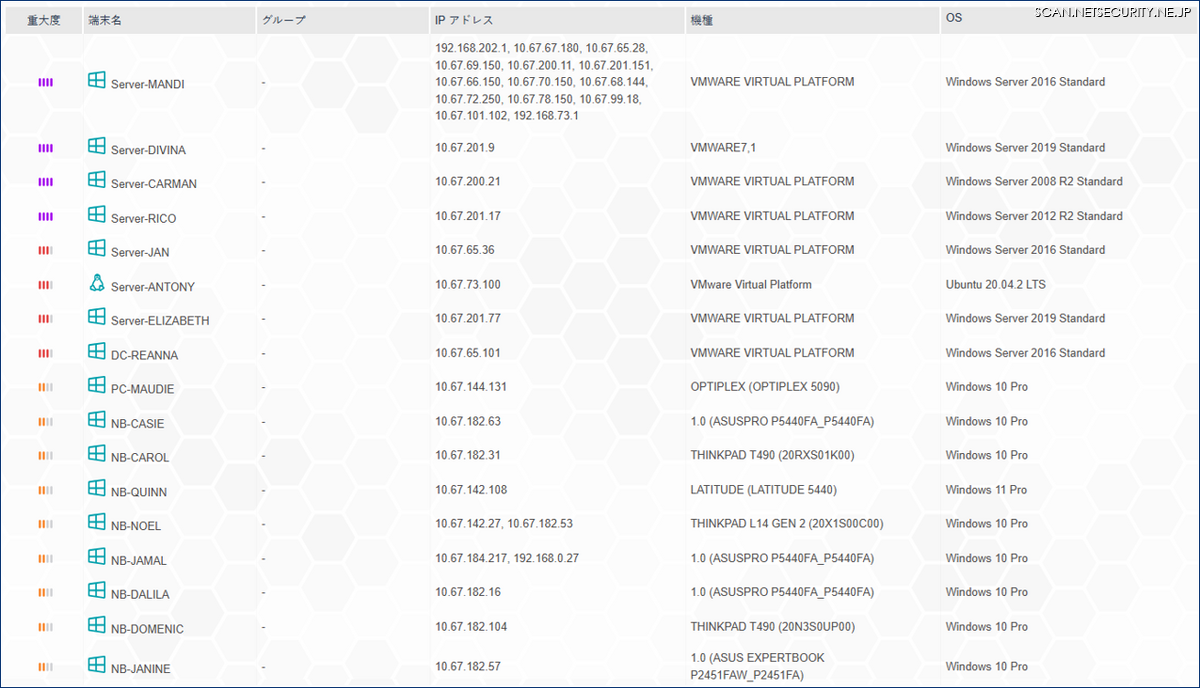Click the 機種 column header
Image resolution: width=1200 pixels, height=688 pixels.
(x=701, y=20)
